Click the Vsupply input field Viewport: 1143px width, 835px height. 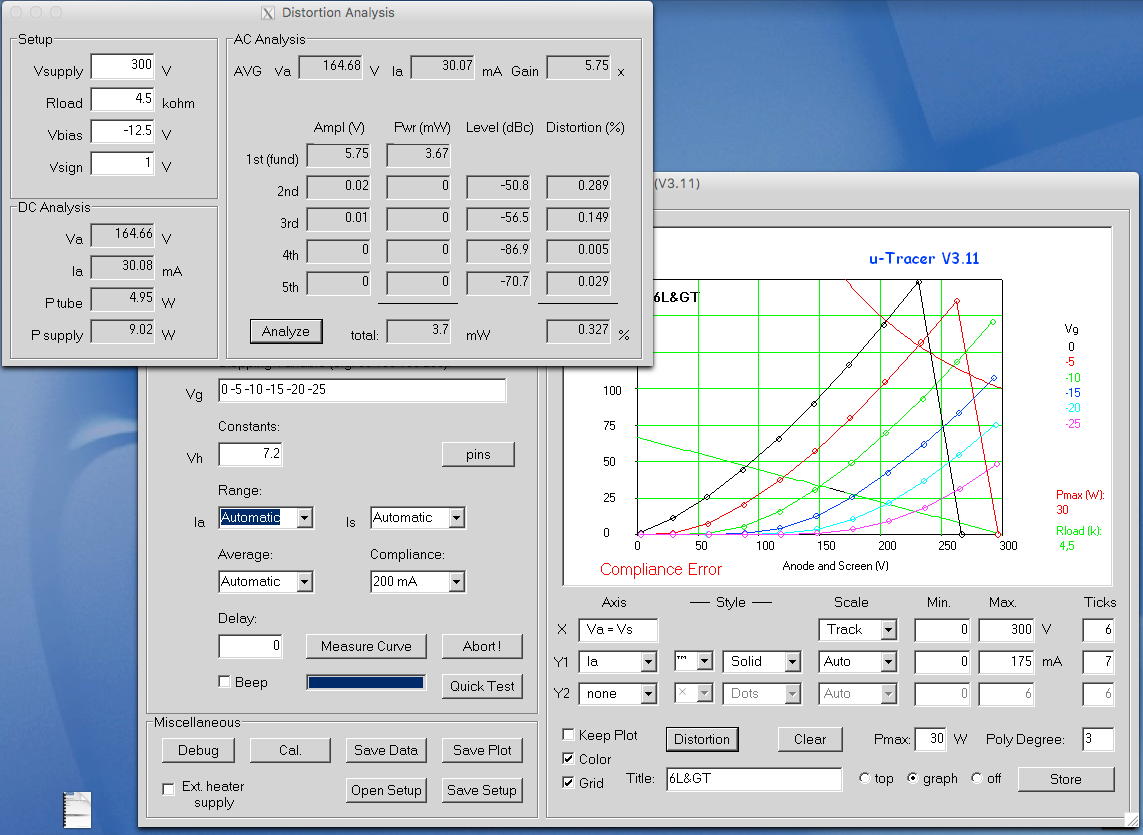coord(122,66)
